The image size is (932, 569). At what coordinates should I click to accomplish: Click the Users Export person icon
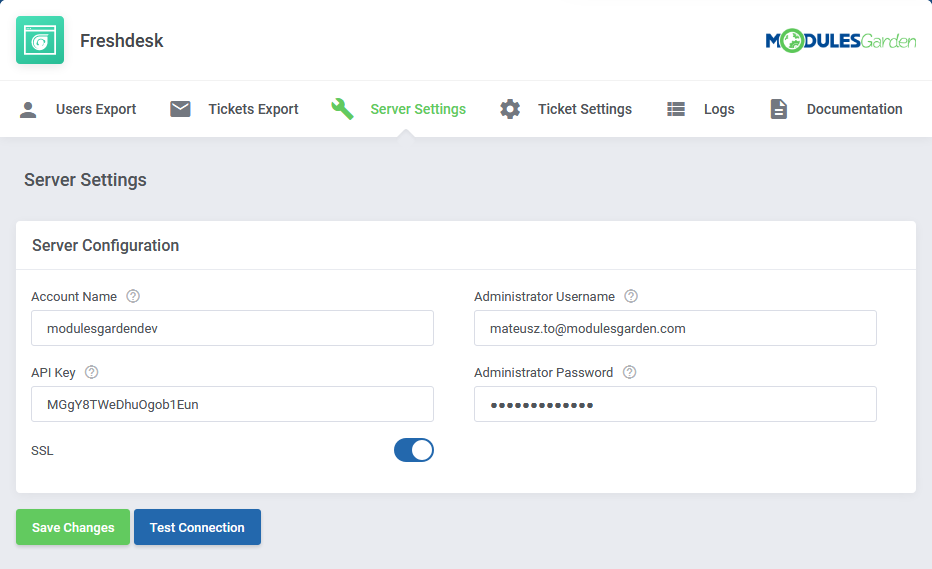point(28,109)
